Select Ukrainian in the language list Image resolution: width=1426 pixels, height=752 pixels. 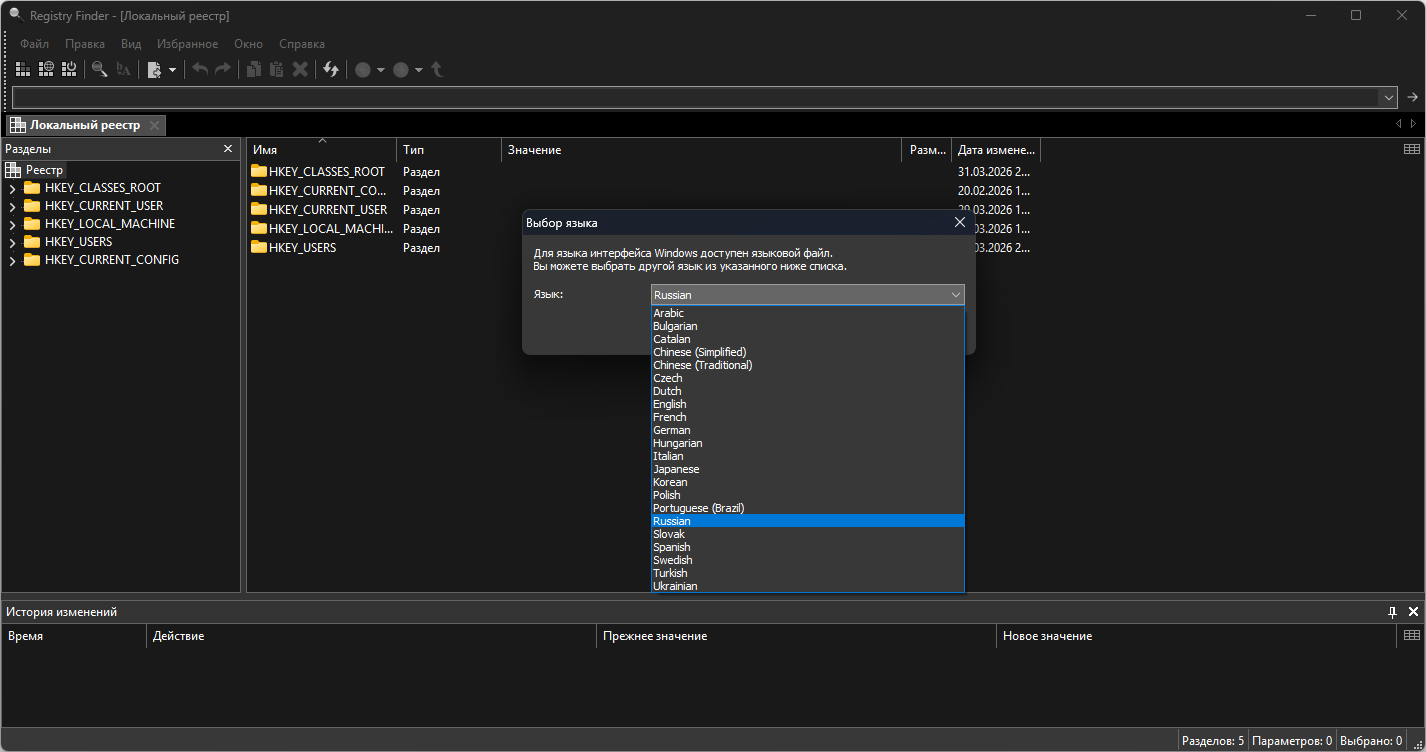tap(675, 586)
